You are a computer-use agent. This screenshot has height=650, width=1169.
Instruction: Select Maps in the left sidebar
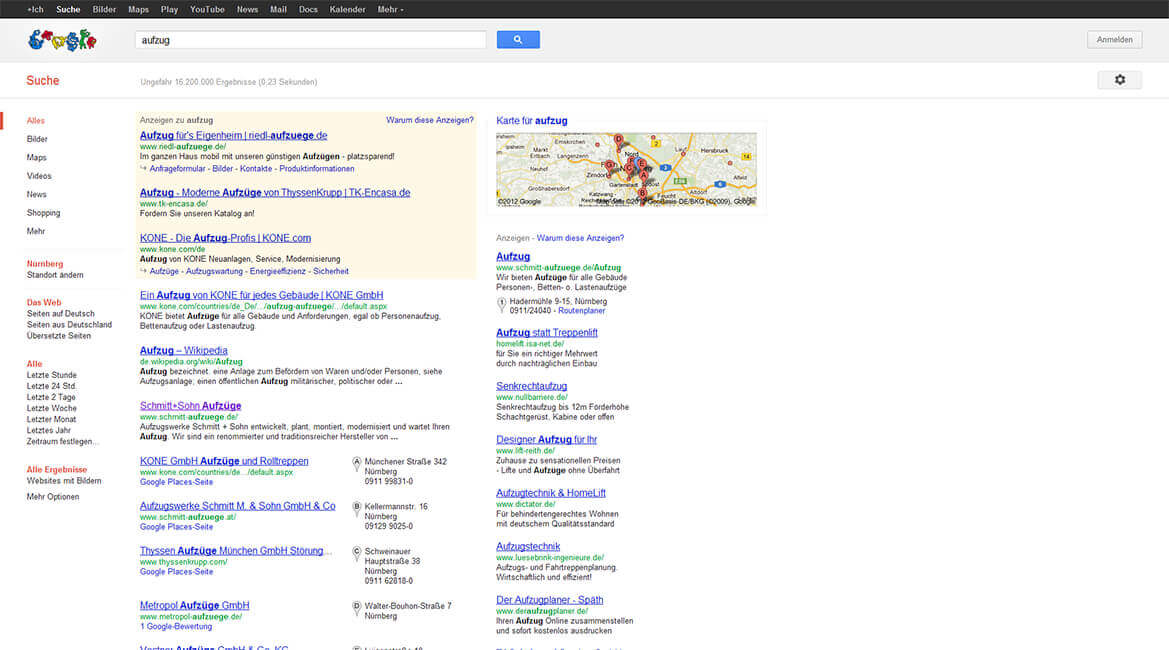(x=37, y=157)
